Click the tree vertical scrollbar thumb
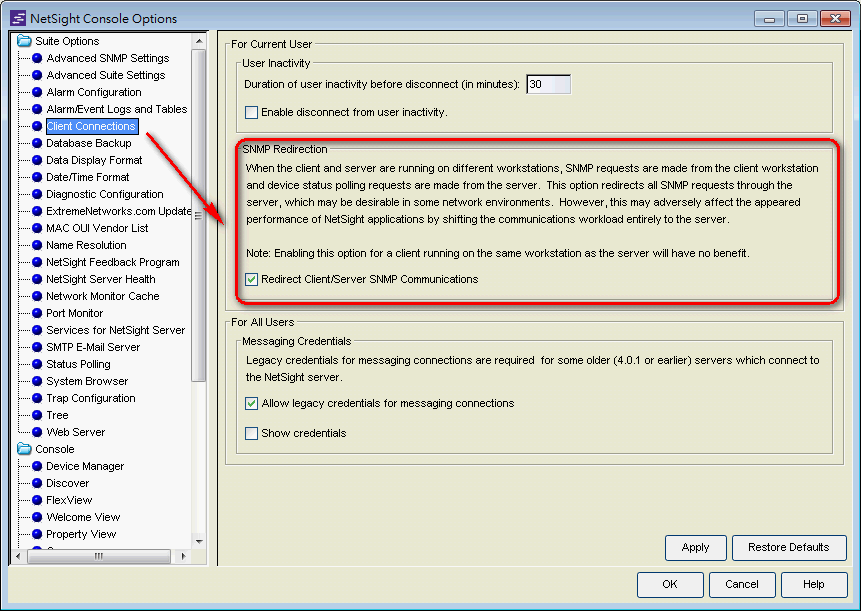 tap(199, 216)
